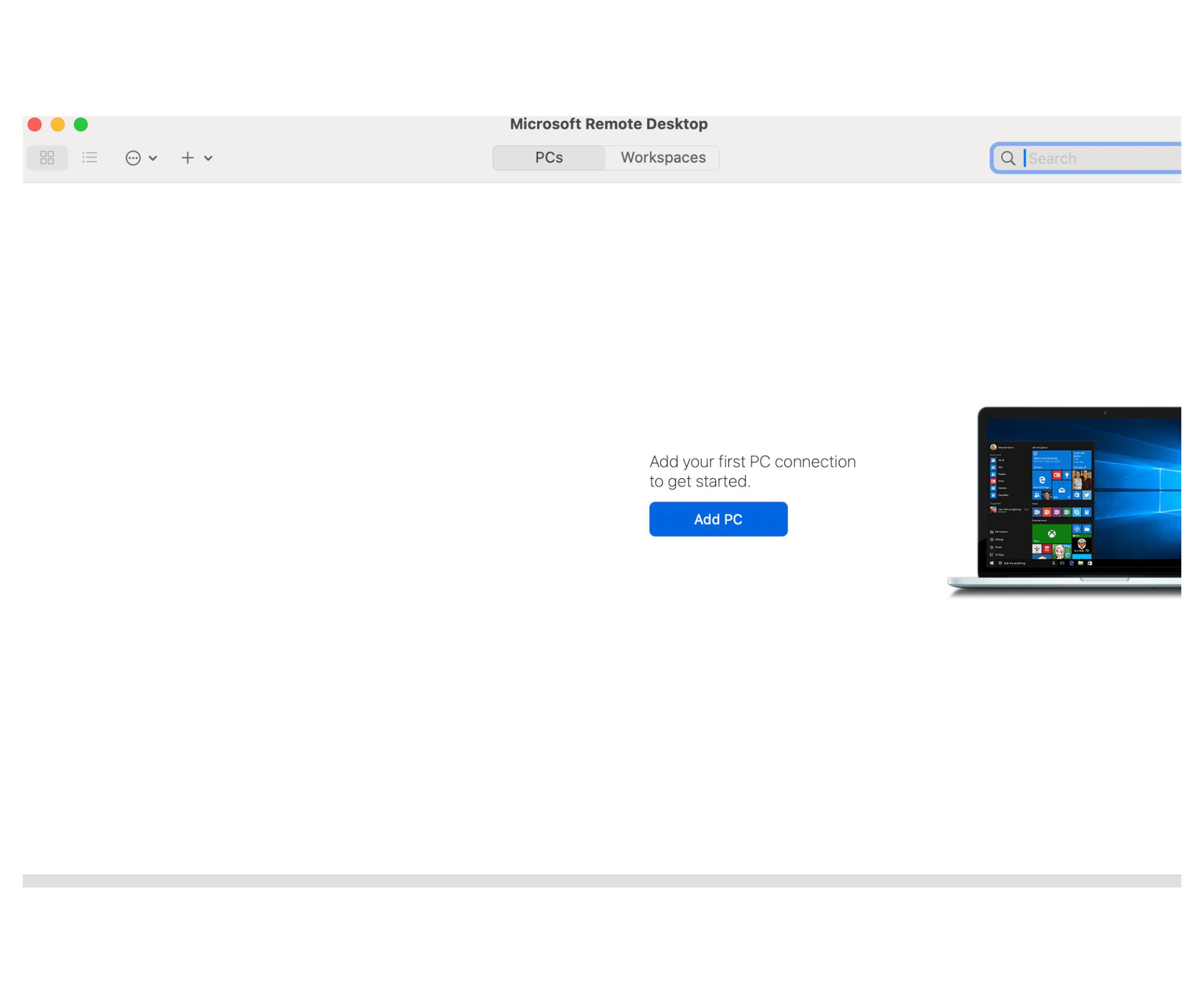Click the plus add icon
This screenshot has width=1204, height=1004.
[188, 158]
